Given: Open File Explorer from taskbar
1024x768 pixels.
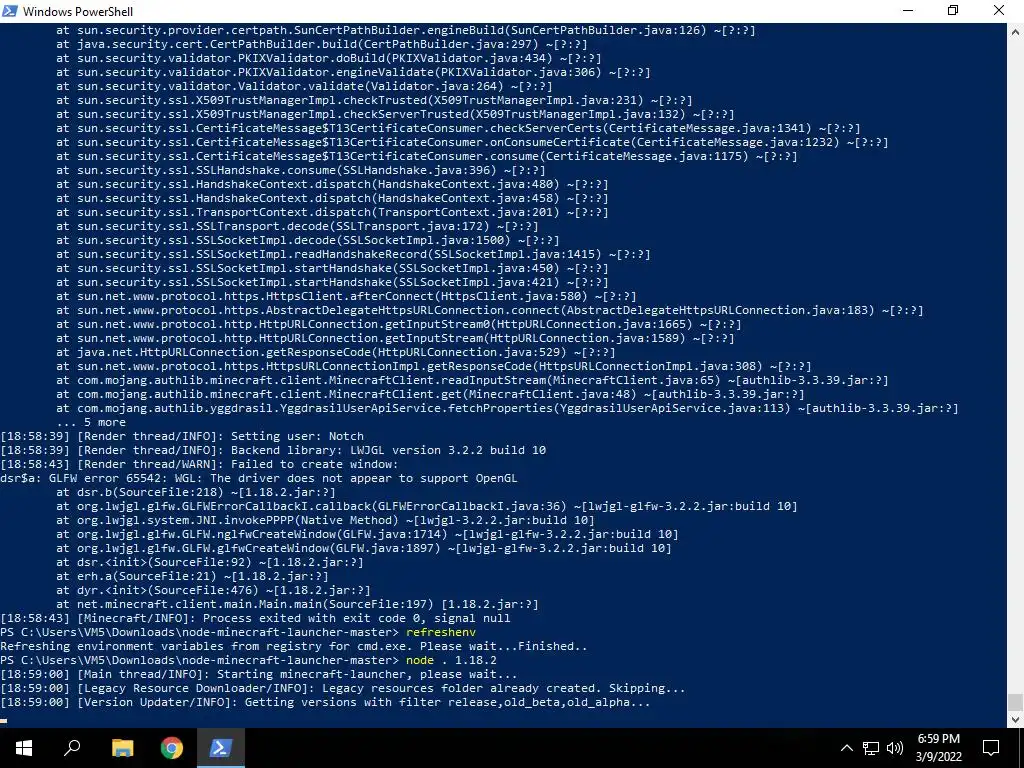Looking at the screenshot, I should (122, 748).
